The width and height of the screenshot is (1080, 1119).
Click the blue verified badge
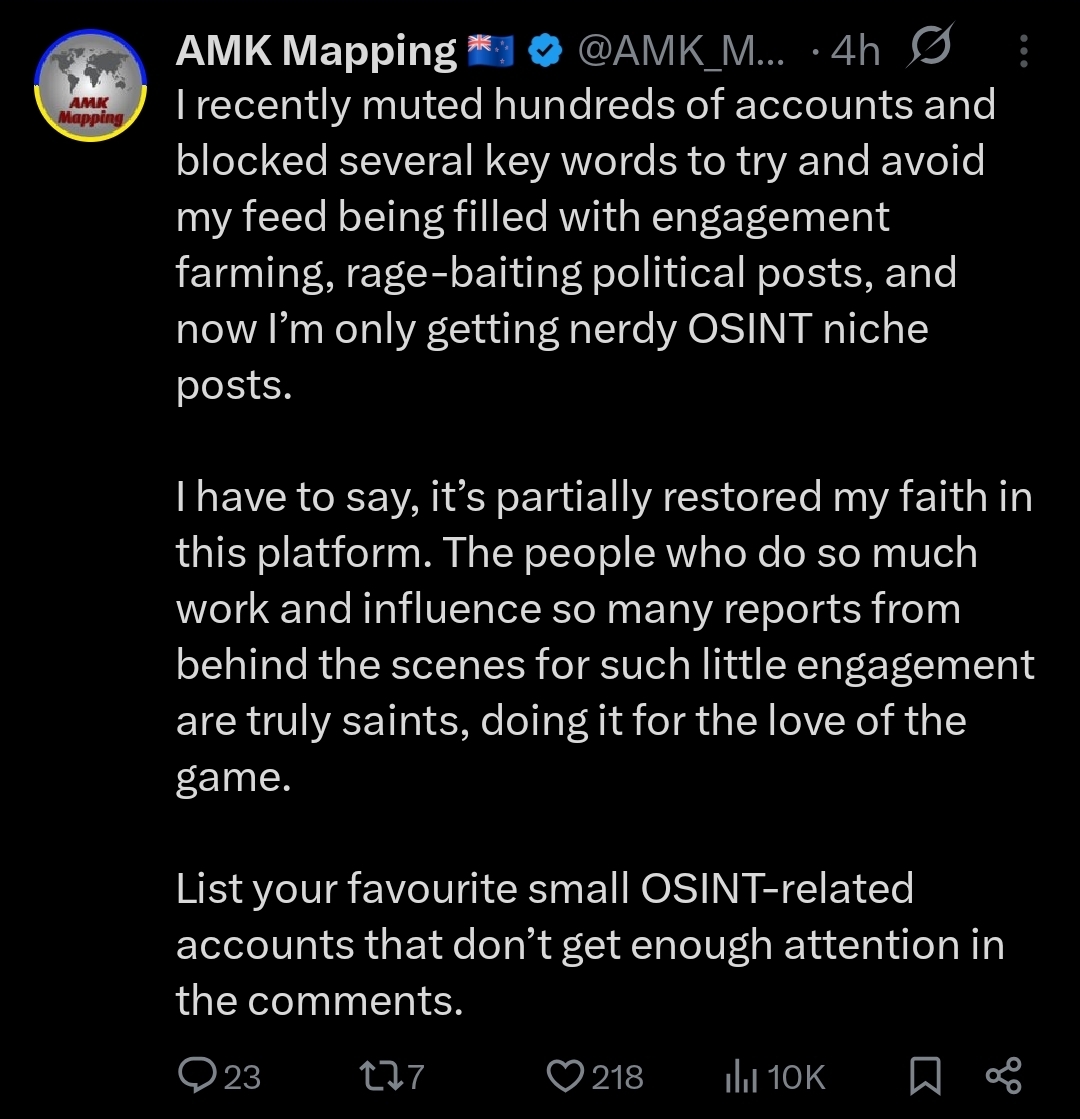[545, 50]
